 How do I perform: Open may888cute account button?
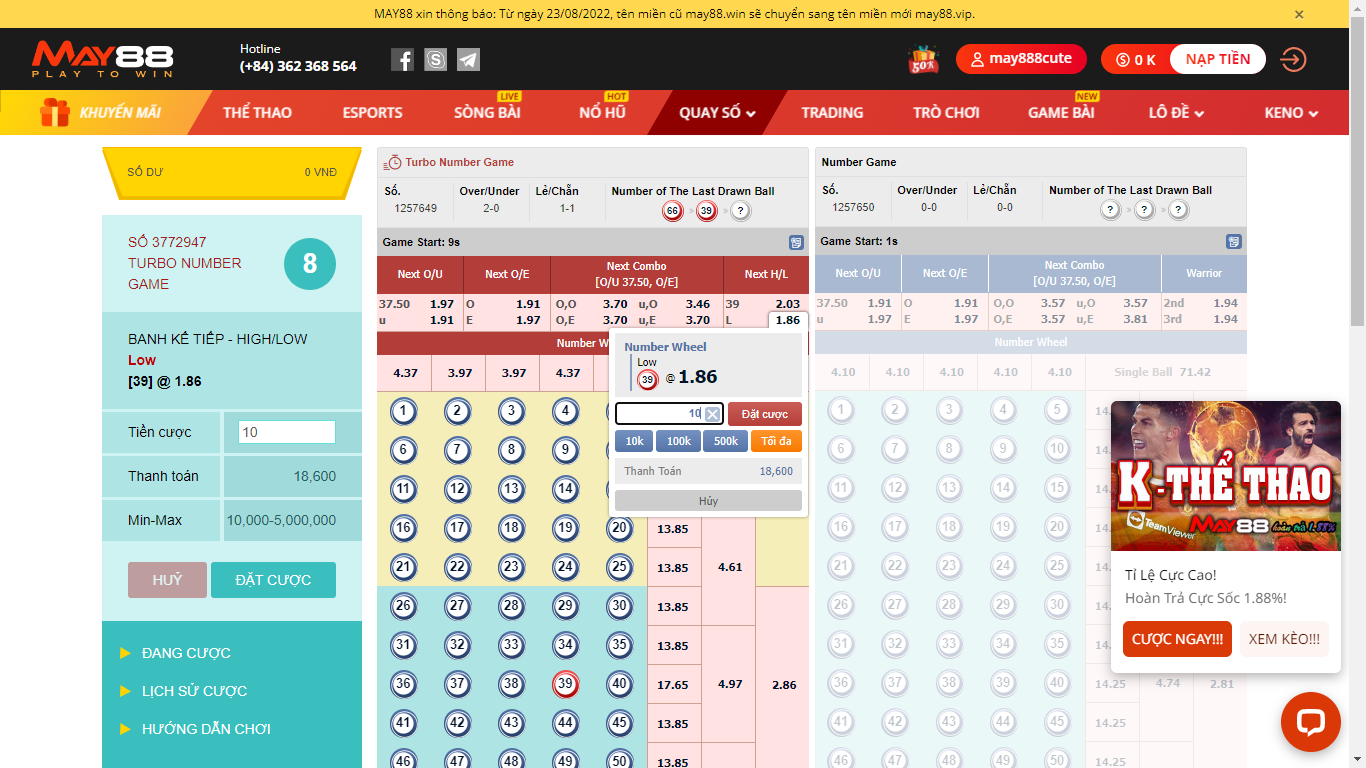point(1020,59)
